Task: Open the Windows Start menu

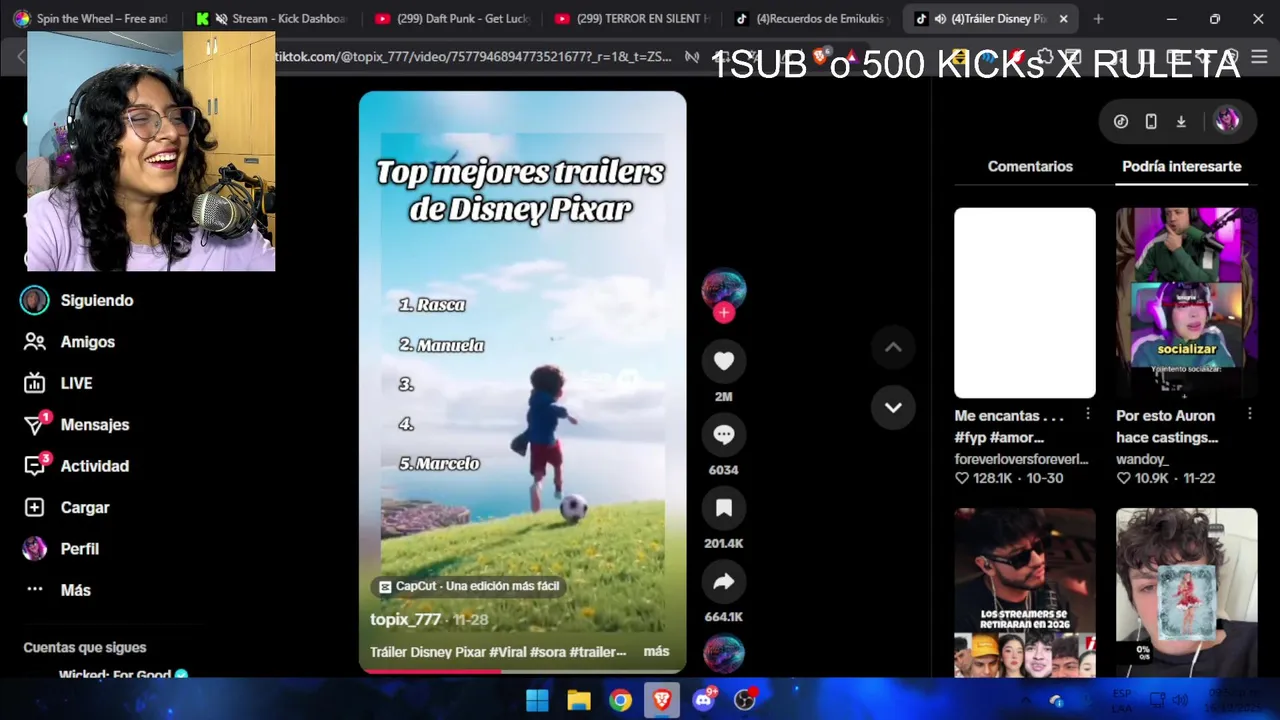Action: 537,700
